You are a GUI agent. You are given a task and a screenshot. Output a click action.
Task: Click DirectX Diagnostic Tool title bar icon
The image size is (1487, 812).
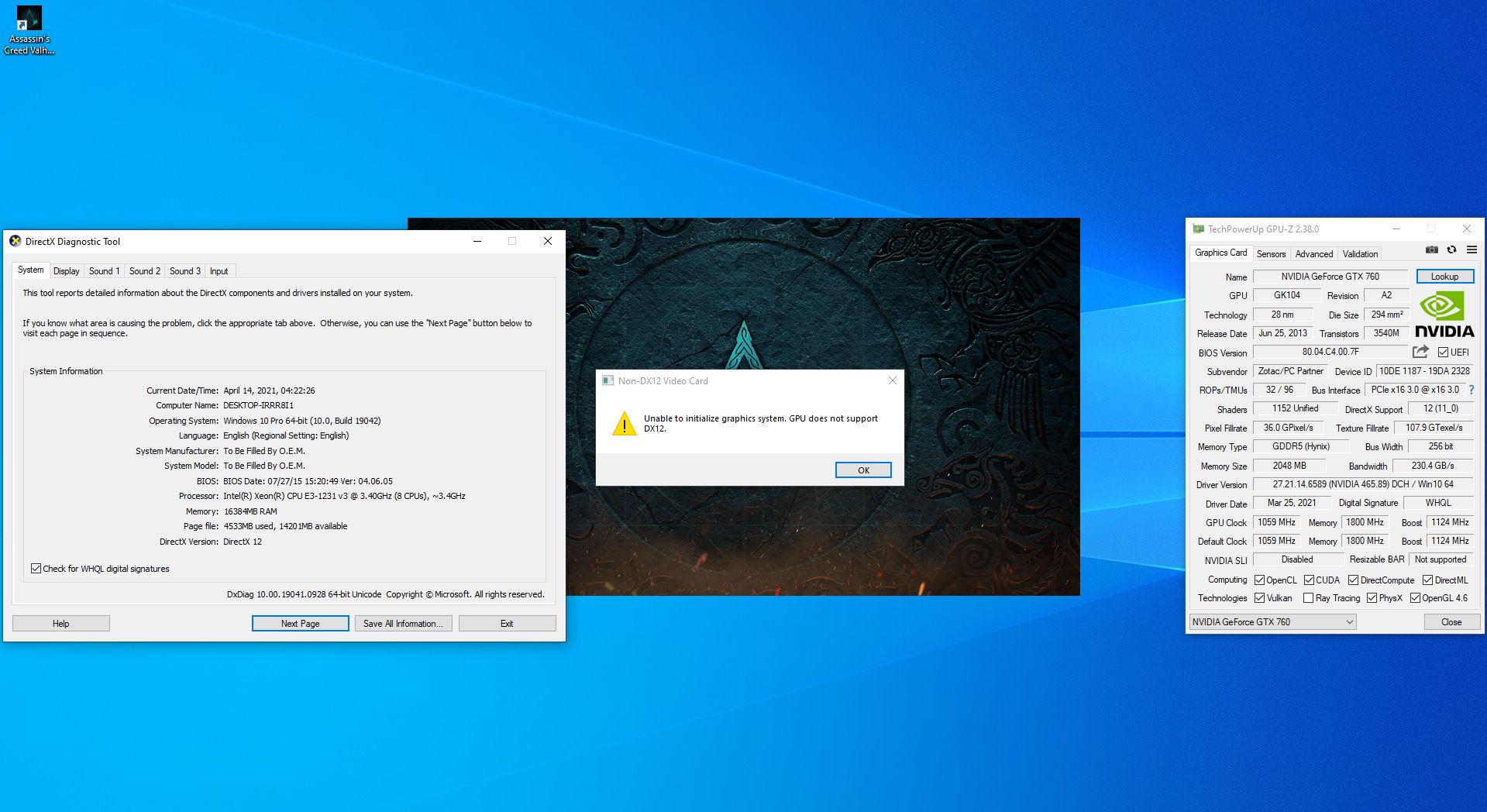[x=15, y=241]
